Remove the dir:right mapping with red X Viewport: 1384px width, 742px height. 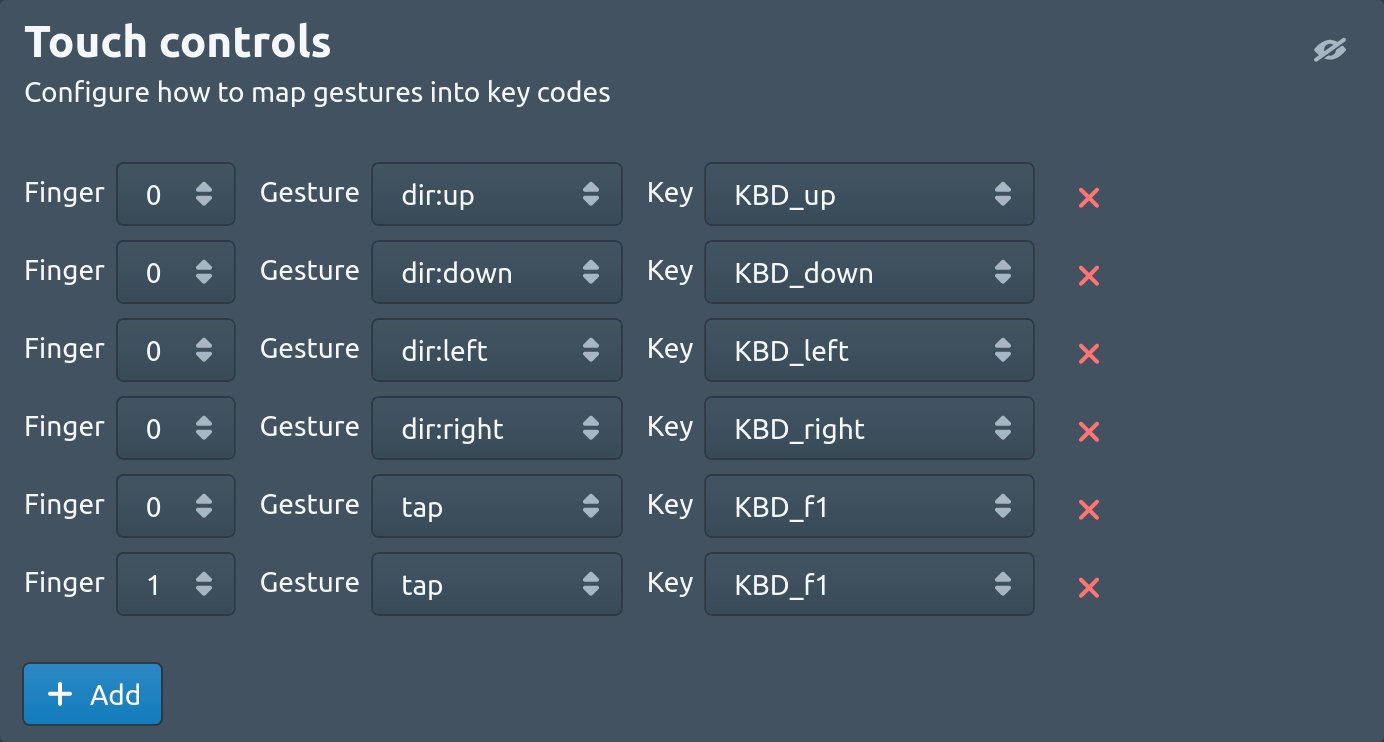[1089, 431]
